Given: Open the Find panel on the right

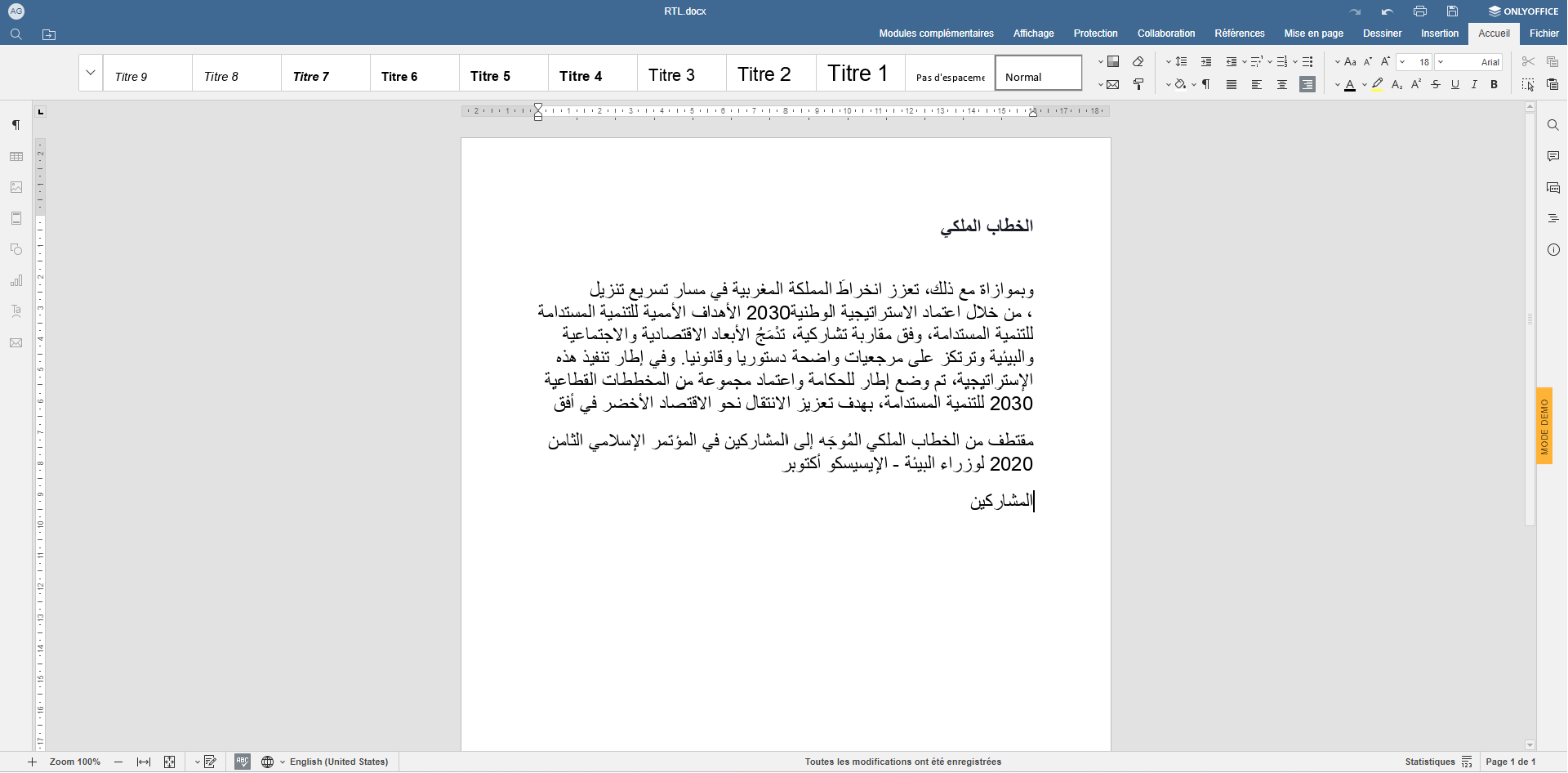Looking at the screenshot, I should pyautogui.click(x=1553, y=124).
